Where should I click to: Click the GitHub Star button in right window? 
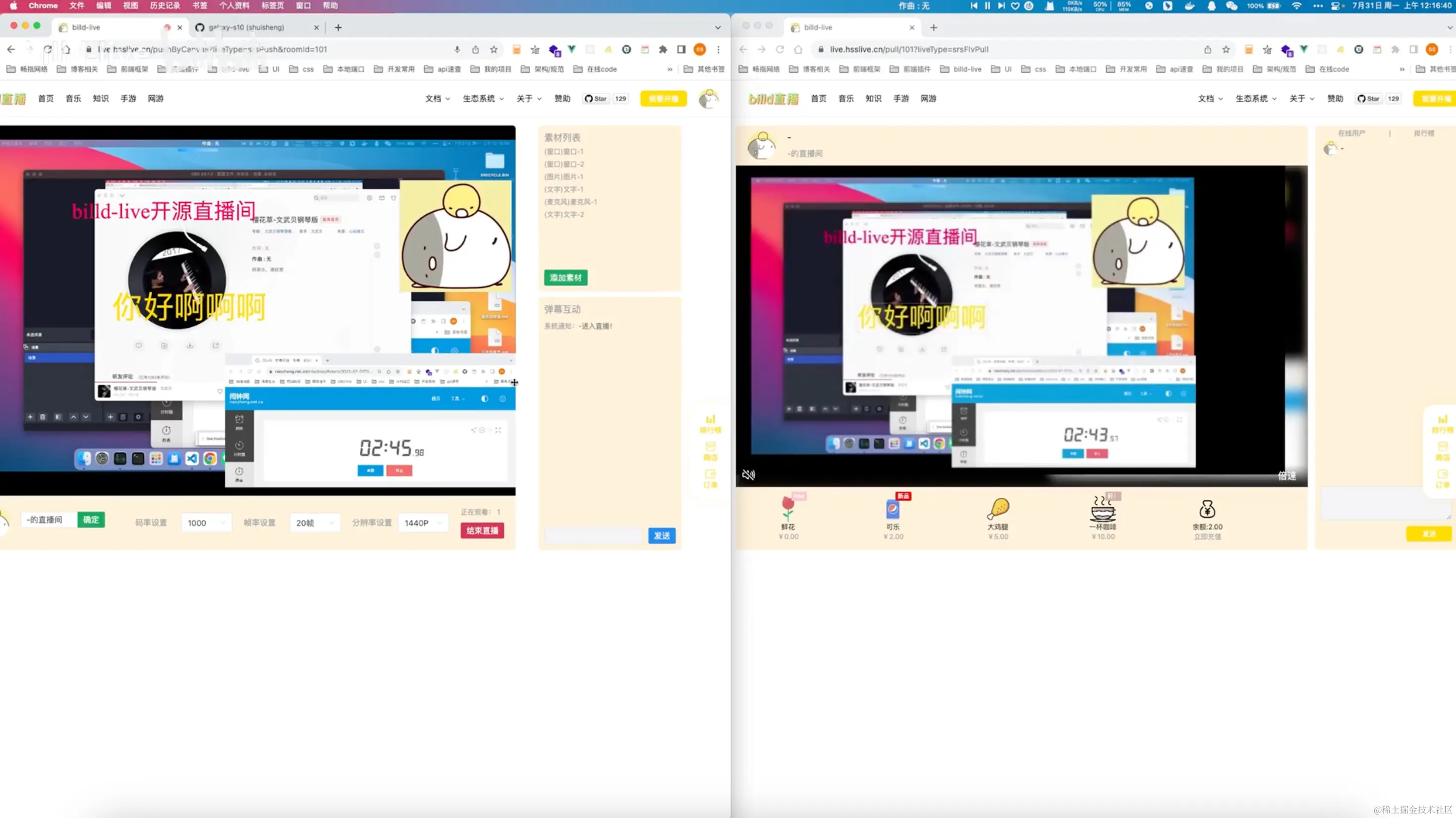(1368, 98)
